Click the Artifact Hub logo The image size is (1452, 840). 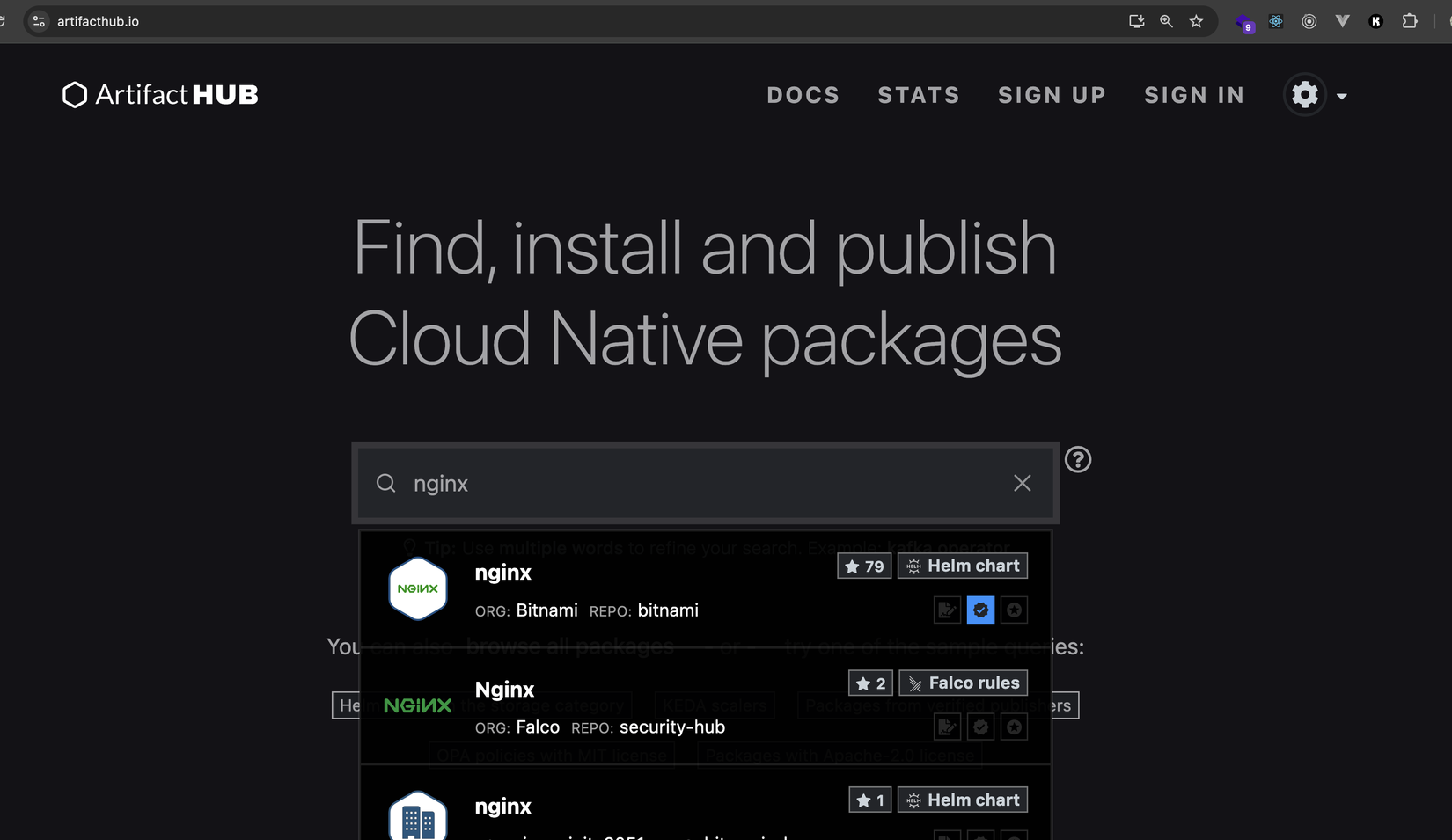point(160,94)
